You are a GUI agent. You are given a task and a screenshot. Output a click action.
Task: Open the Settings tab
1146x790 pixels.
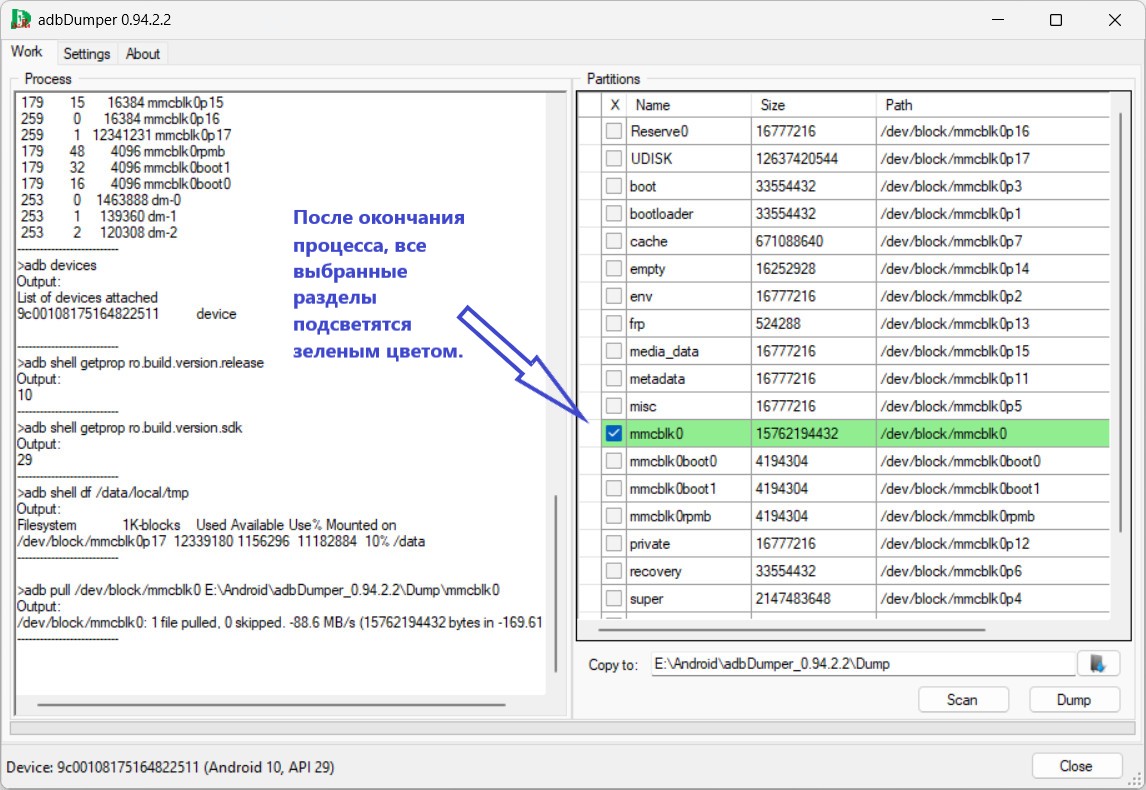point(86,53)
